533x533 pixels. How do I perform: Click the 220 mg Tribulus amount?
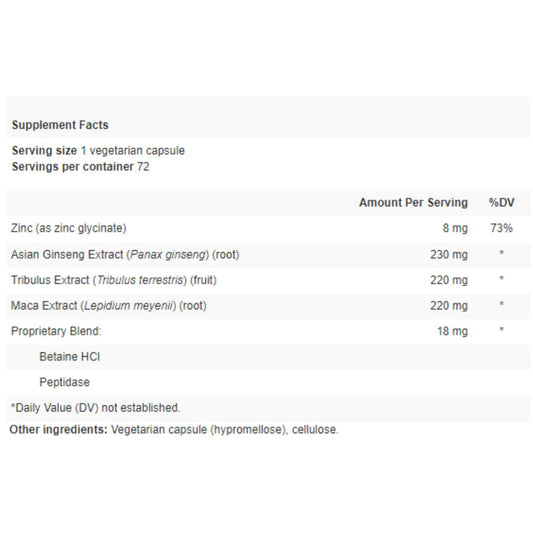449,280
